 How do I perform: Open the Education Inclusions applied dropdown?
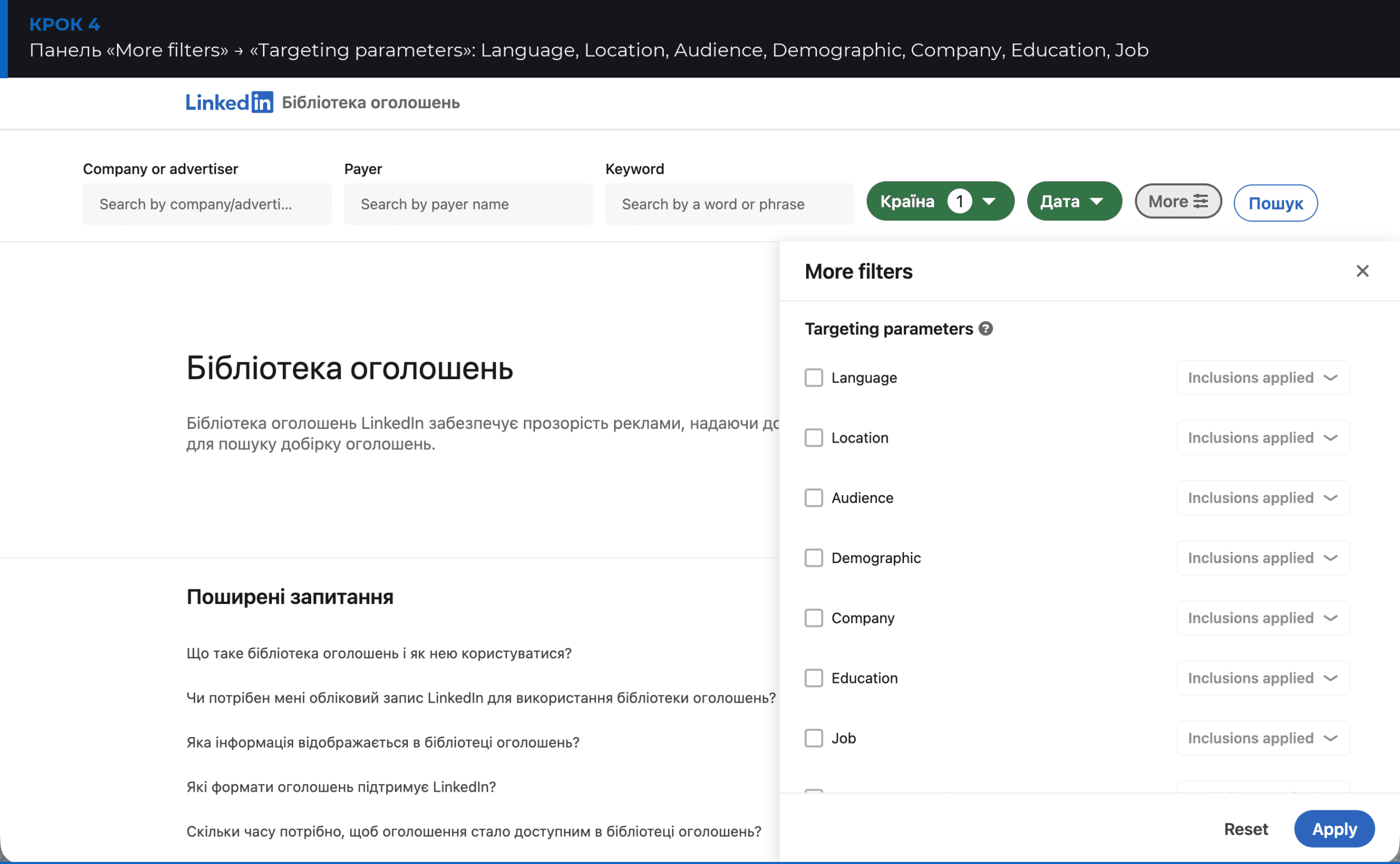(1263, 679)
